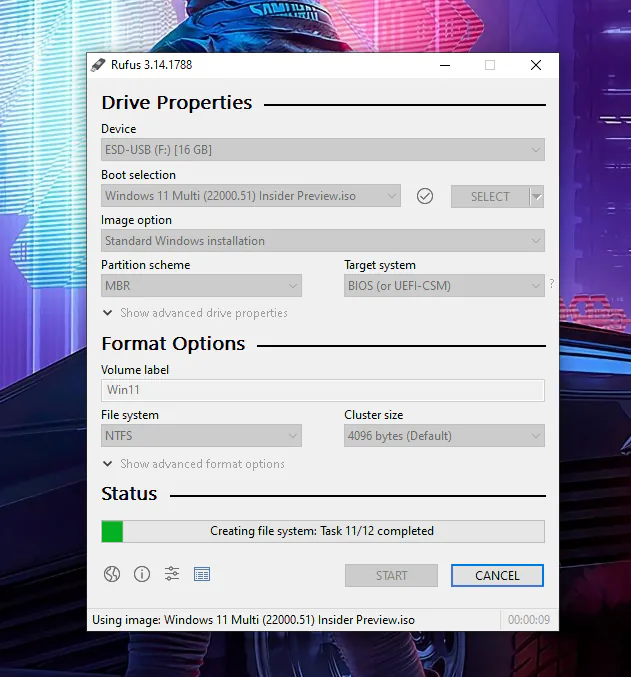Open application settings sliders icon
631x677 pixels.
(x=172, y=574)
